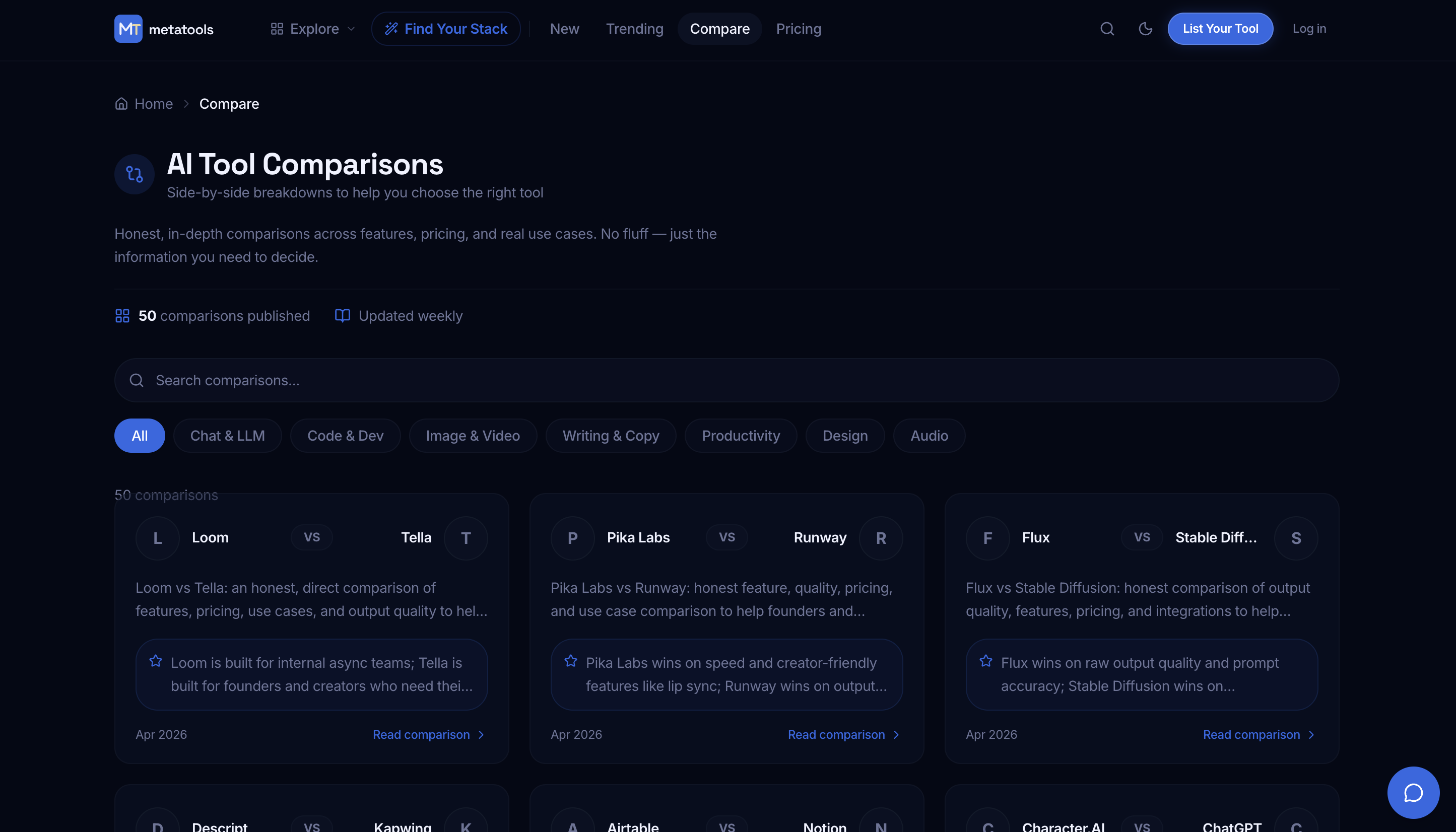Screen dimensions: 1456x832
Task: Open the search magnifier in the top bar
Action: click(x=1107, y=29)
